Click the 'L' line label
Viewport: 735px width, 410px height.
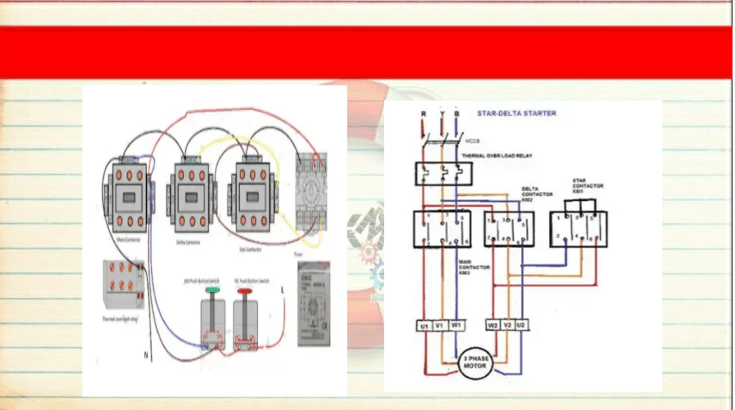tap(283, 291)
